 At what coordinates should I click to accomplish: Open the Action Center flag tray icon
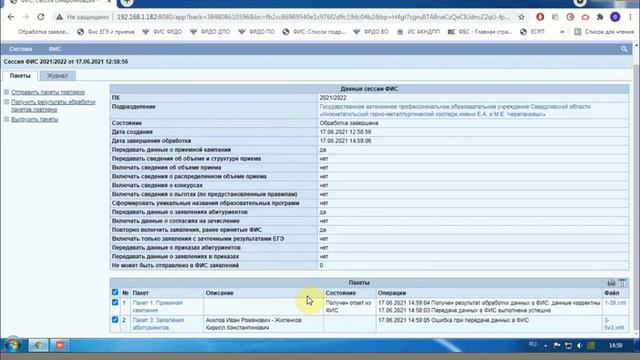tap(557, 346)
